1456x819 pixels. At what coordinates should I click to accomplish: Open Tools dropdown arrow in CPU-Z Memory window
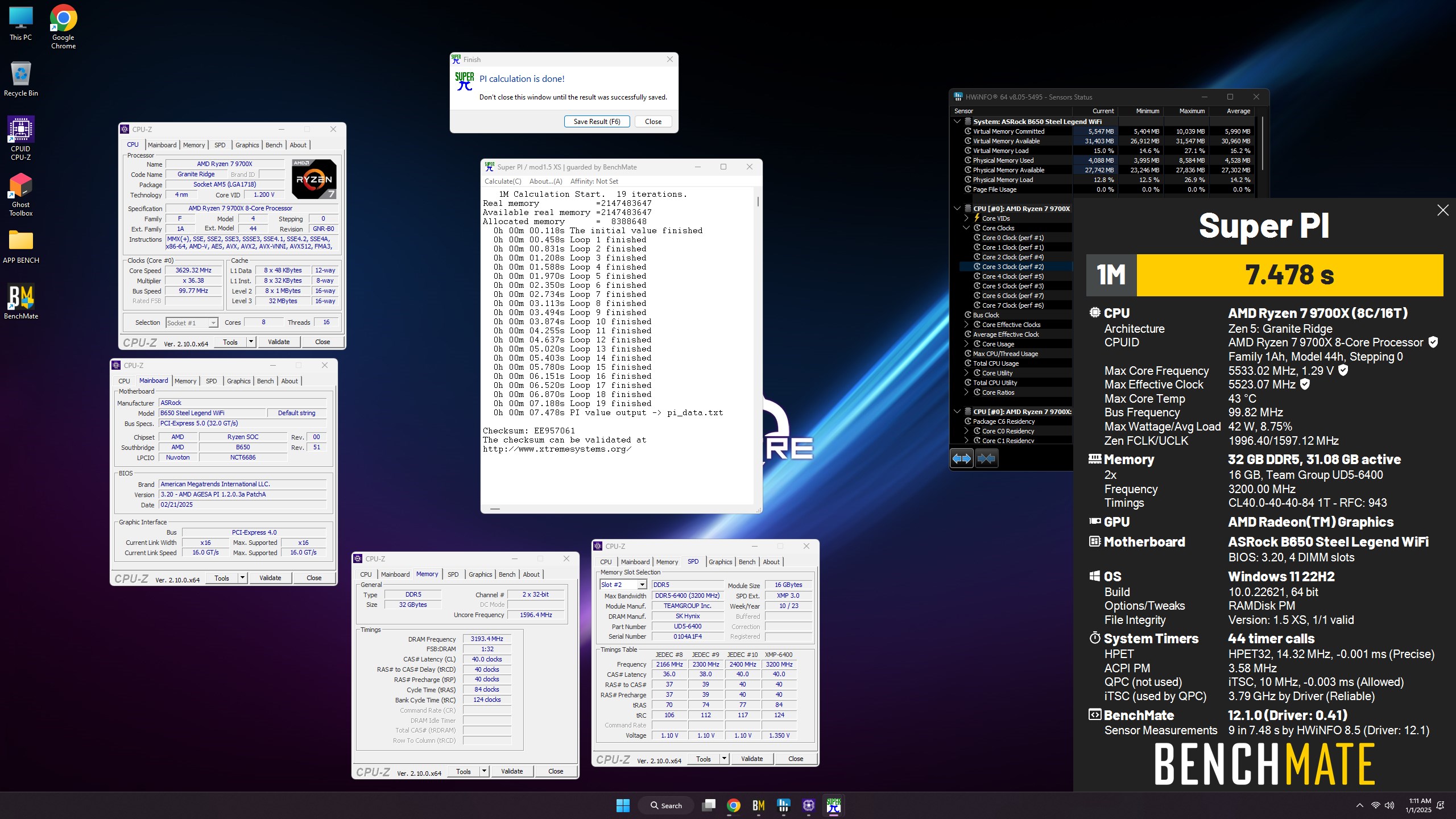coord(484,772)
